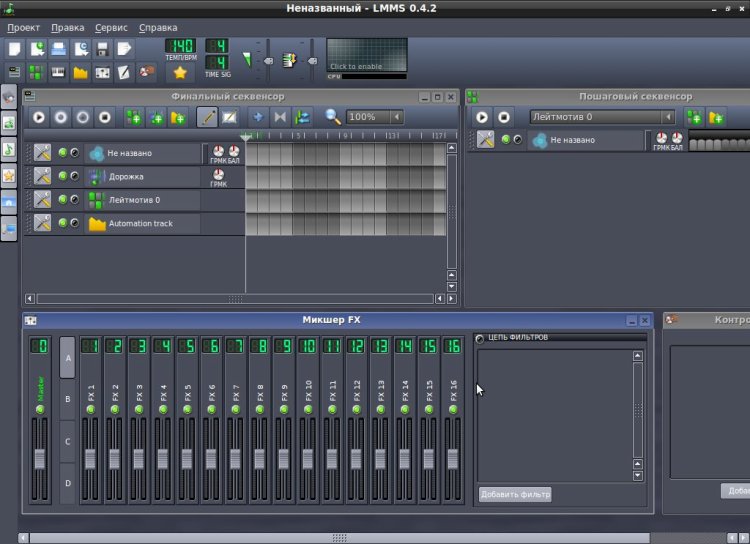The width and height of the screenshot is (750, 544).
Task: Switch mixer to bank B
Action: click(67, 400)
